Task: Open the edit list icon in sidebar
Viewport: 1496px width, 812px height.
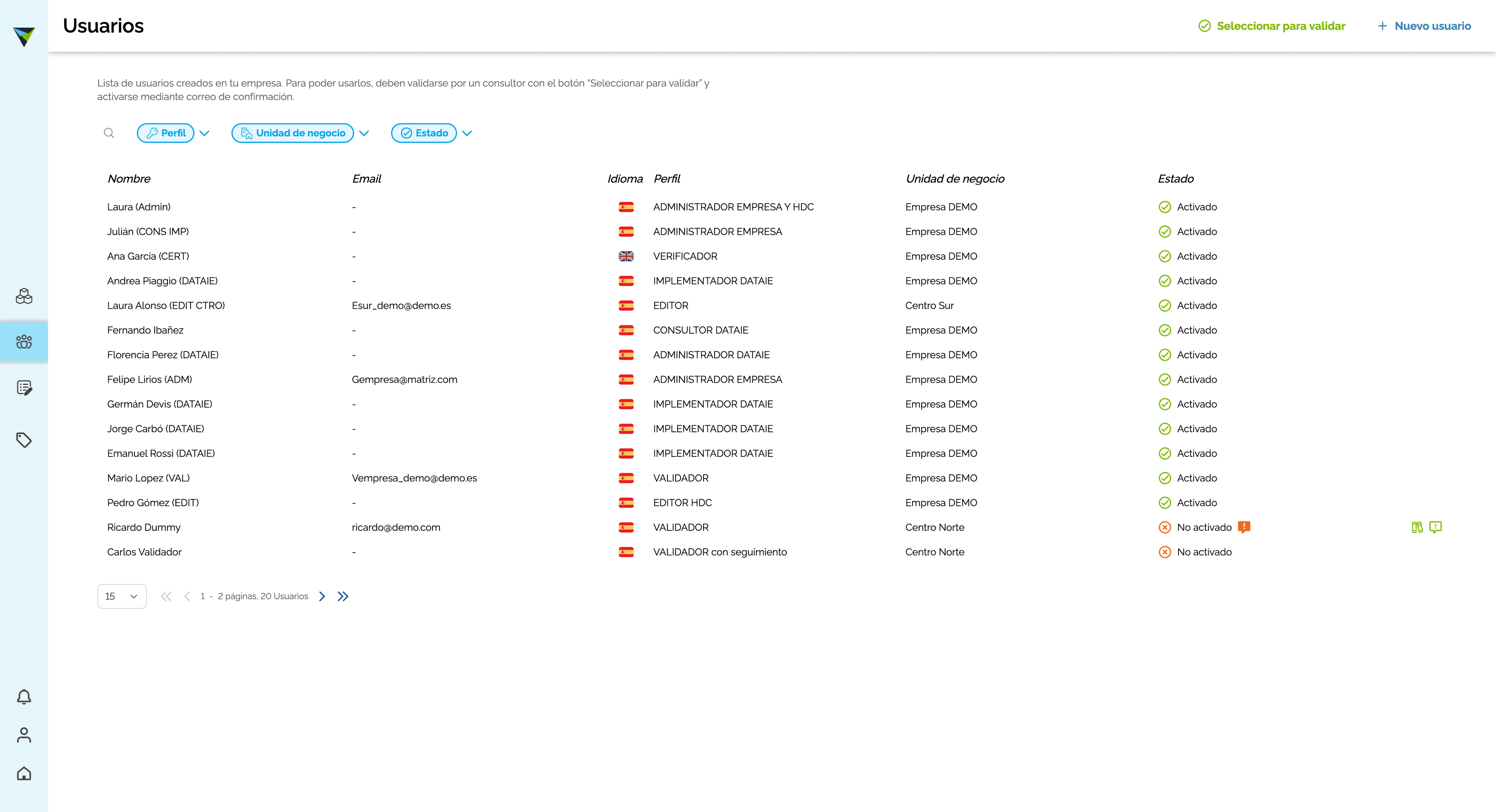Action: click(x=24, y=388)
